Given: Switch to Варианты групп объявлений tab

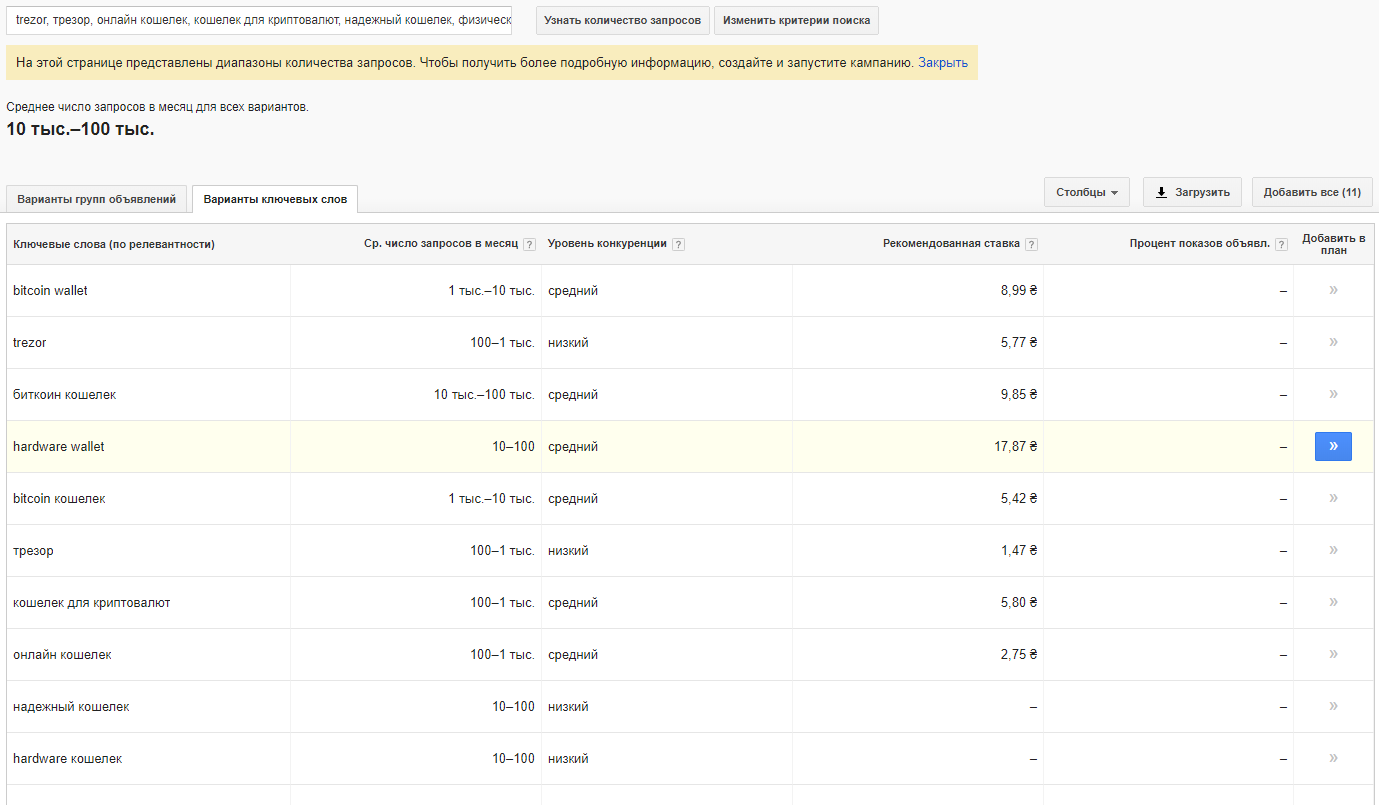Looking at the screenshot, I should pos(96,199).
